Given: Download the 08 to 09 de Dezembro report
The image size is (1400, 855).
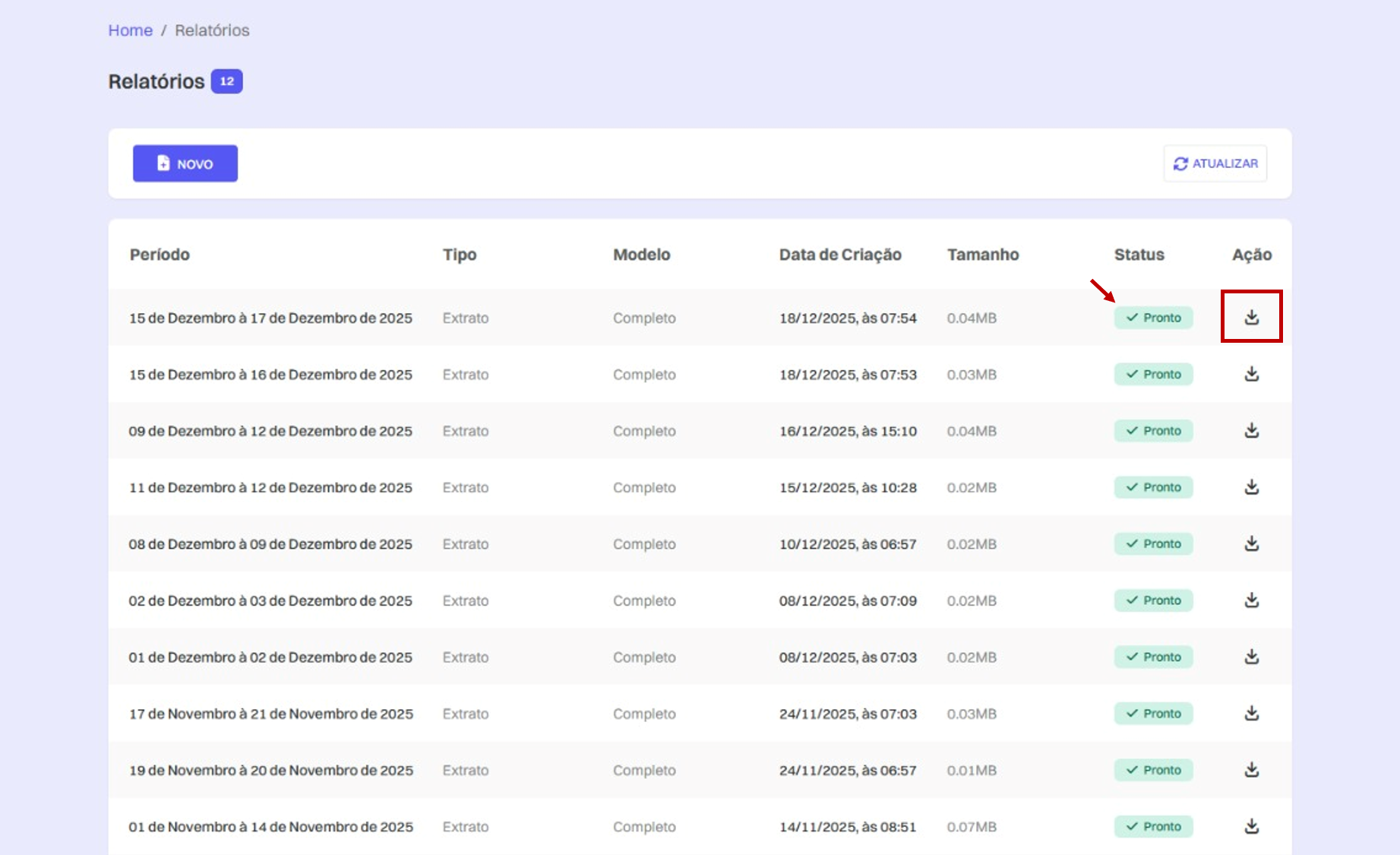Looking at the screenshot, I should point(1251,543).
